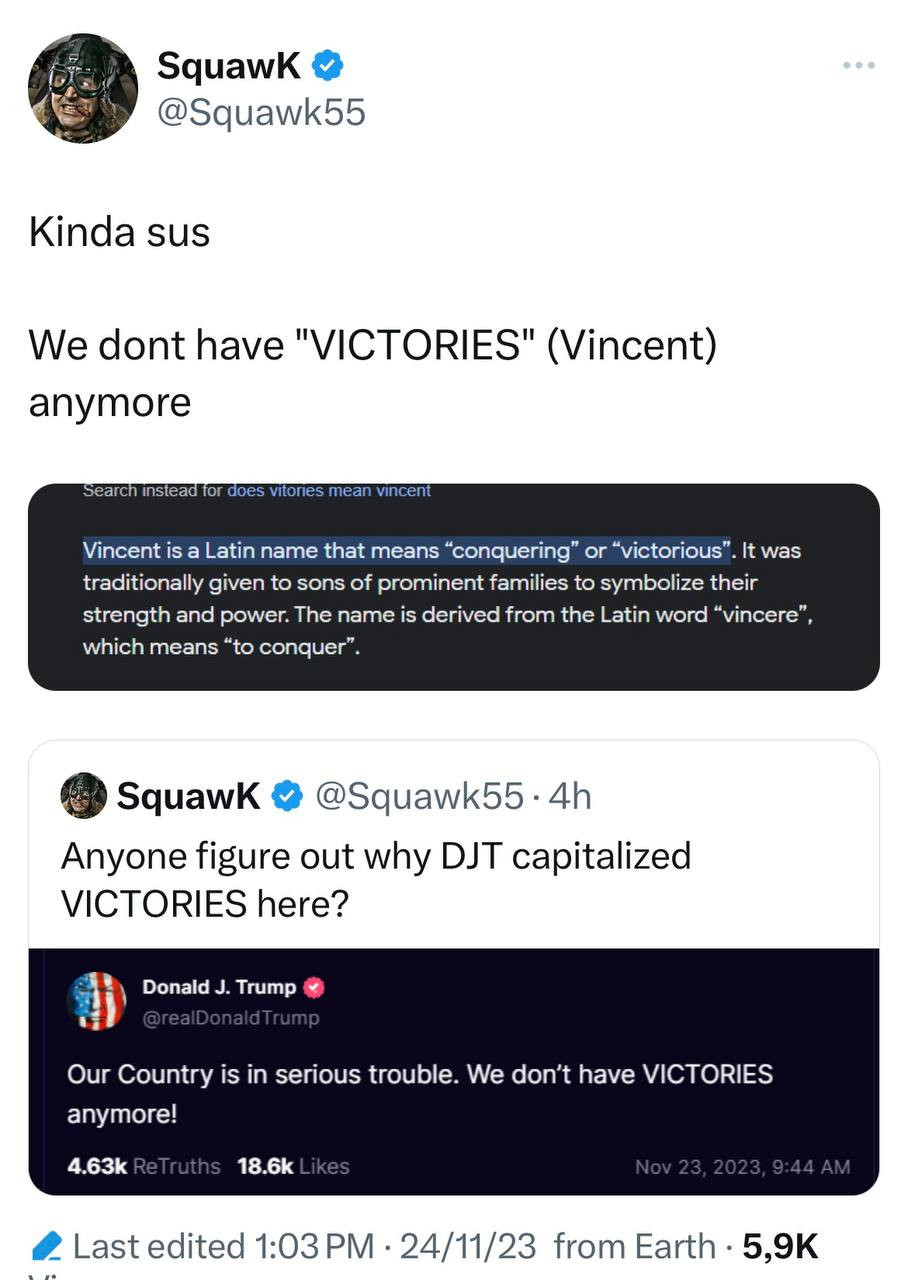Viewport: 908px width, 1280px height.
Task: Open the @Squawk55 handle under the top name
Action: (261, 112)
